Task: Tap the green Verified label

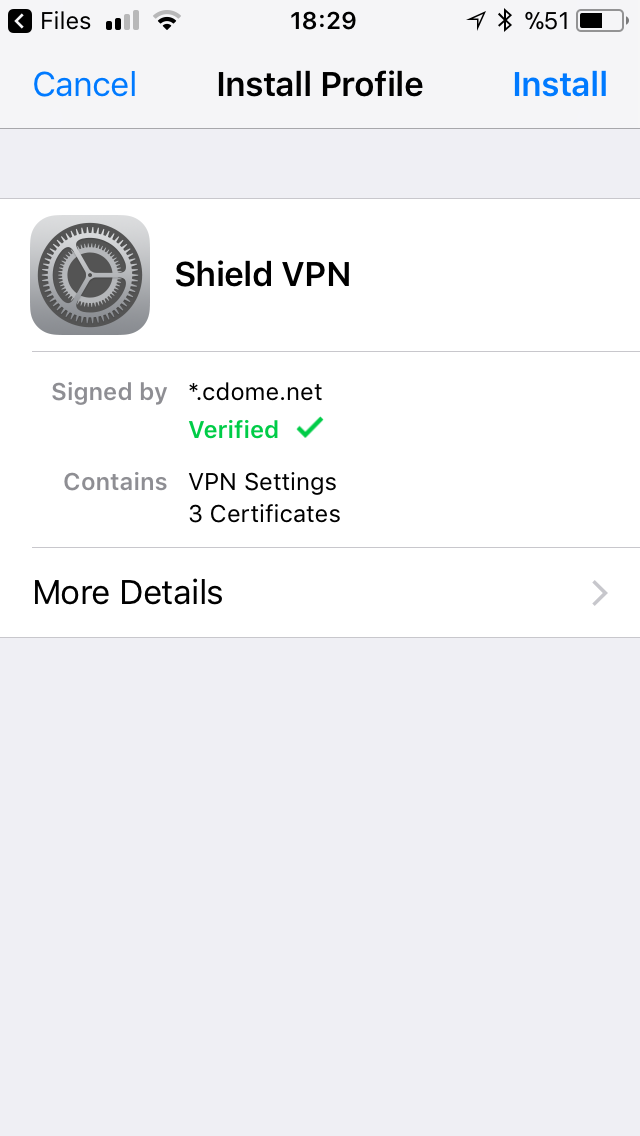Action: click(233, 430)
